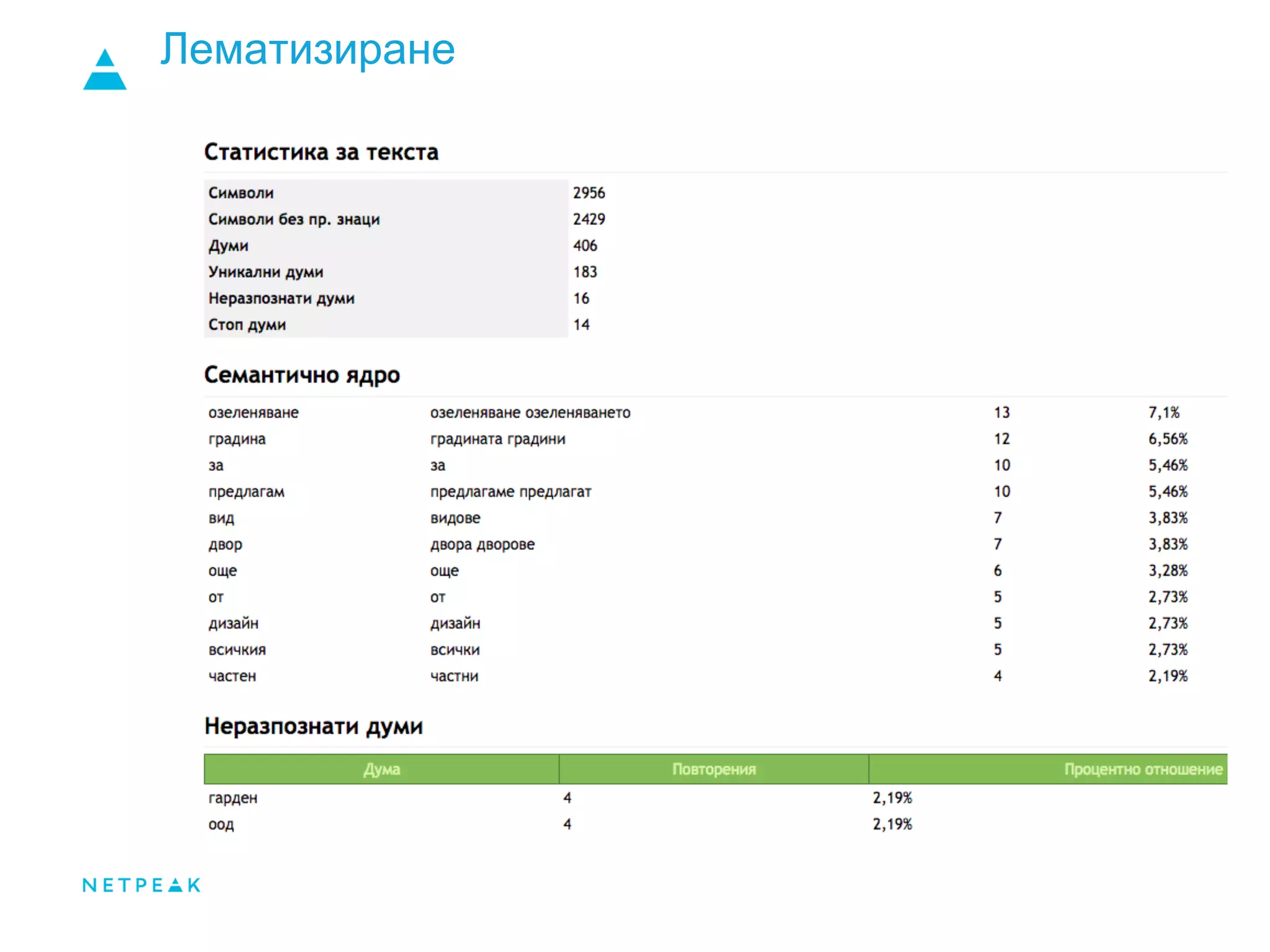Select repetition count 4 for гарден
1270x952 pixels.
tap(567, 798)
